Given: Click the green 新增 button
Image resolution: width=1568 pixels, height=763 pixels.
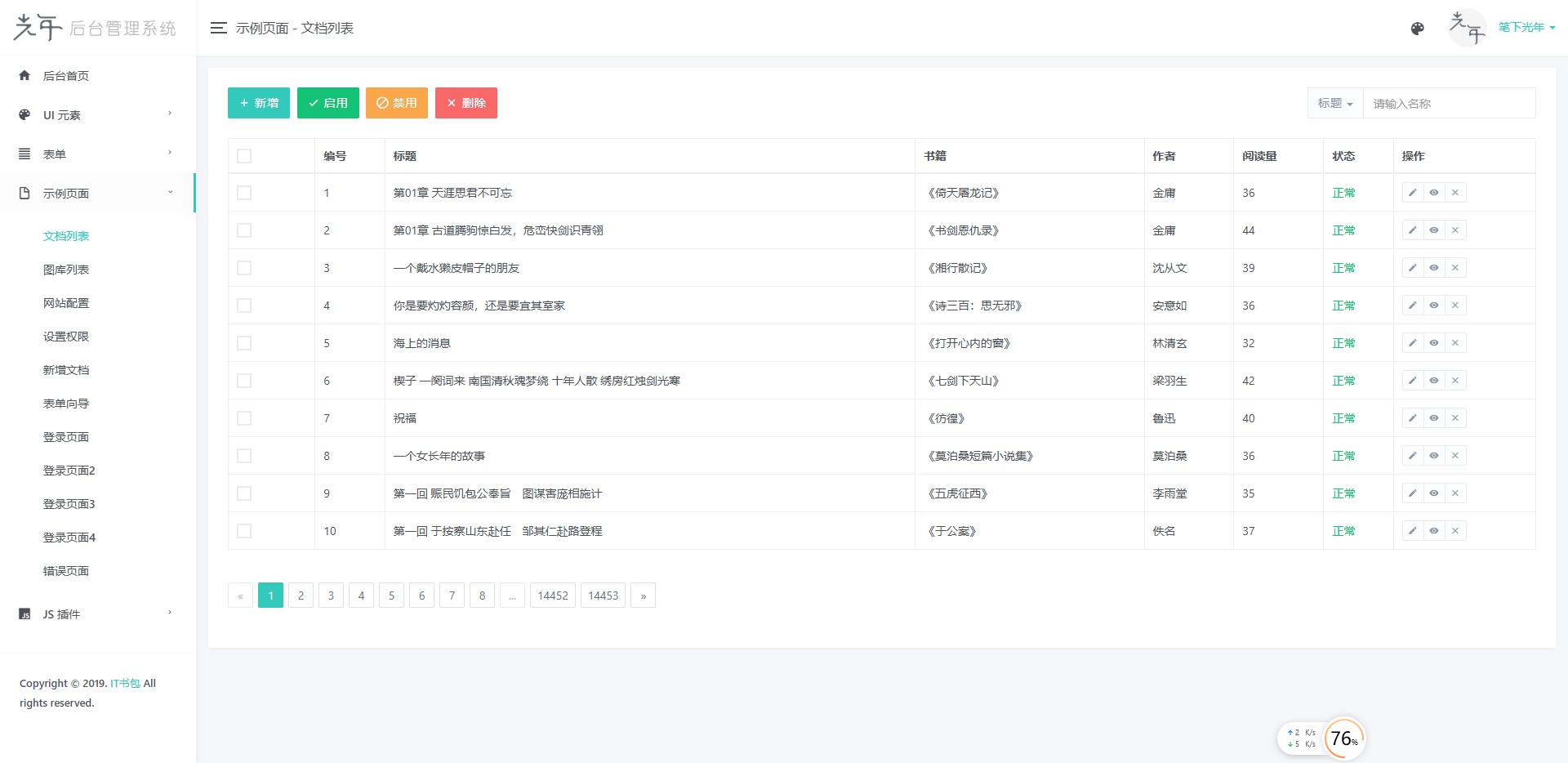Looking at the screenshot, I should 259,103.
